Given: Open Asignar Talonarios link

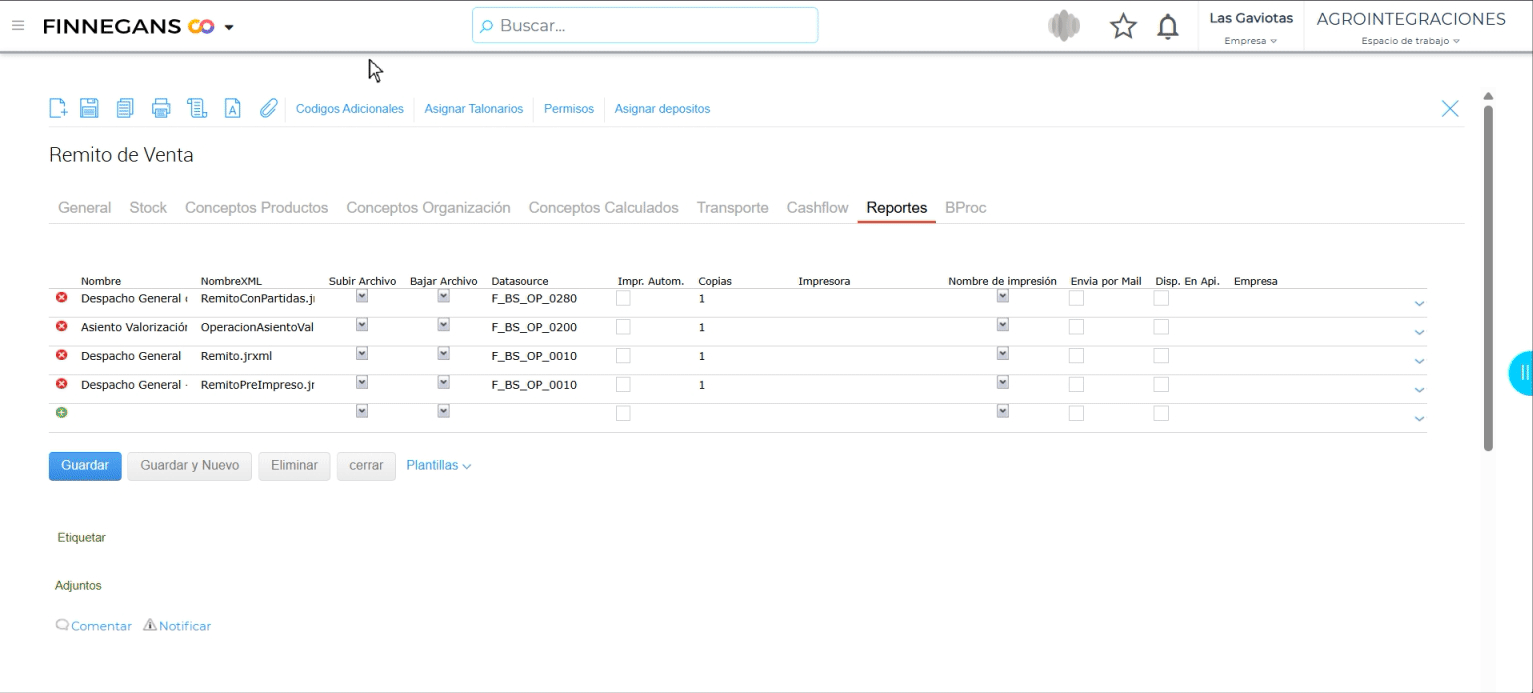Looking at the screenshot, I should click(x=474, y=109).
